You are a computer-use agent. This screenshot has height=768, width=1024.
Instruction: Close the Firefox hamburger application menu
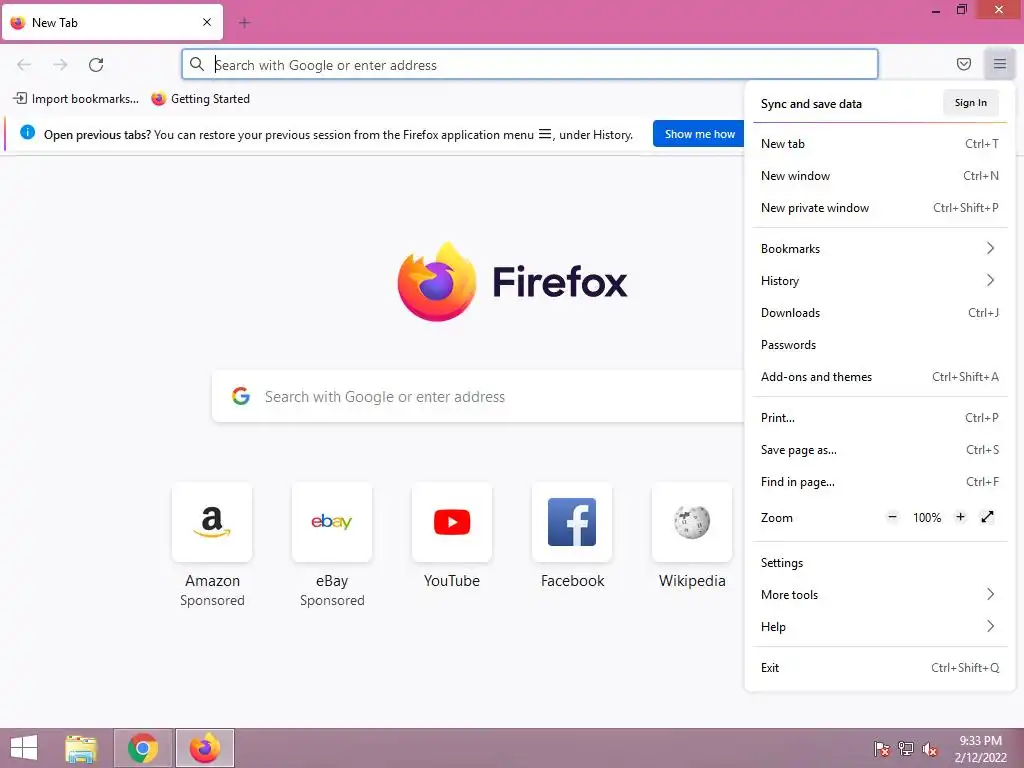[999, 64]
